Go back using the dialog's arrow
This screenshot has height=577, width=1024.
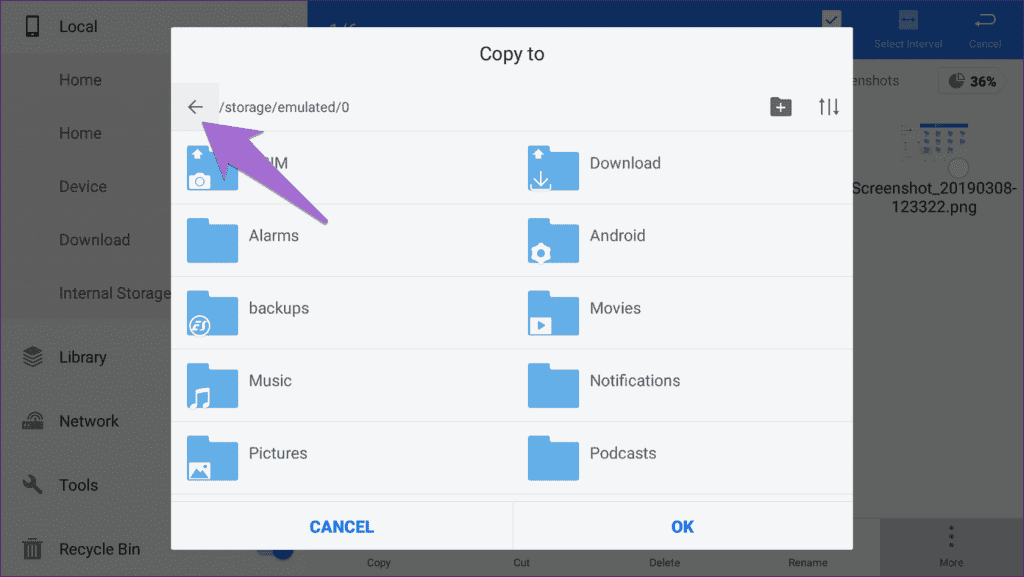coord(195,107)
